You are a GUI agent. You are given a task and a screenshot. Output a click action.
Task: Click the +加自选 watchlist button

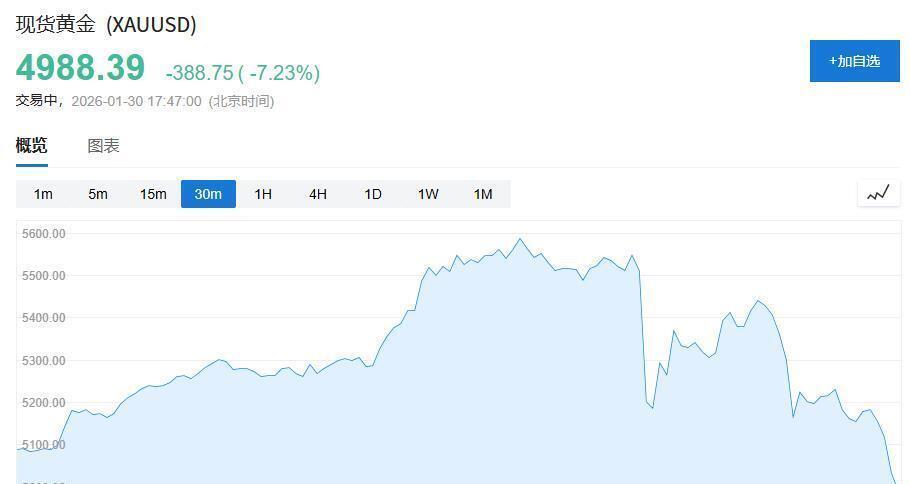coord(854,61)
